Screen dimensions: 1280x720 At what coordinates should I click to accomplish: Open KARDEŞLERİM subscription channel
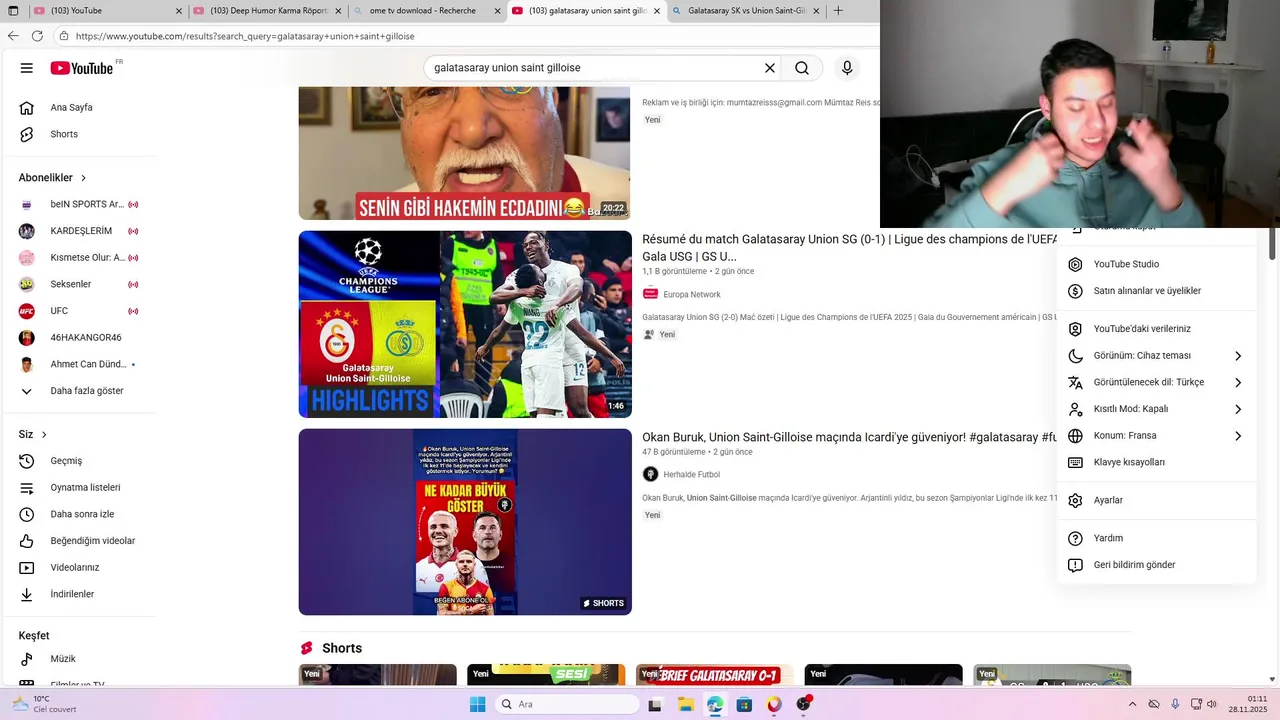coord(80,231)
